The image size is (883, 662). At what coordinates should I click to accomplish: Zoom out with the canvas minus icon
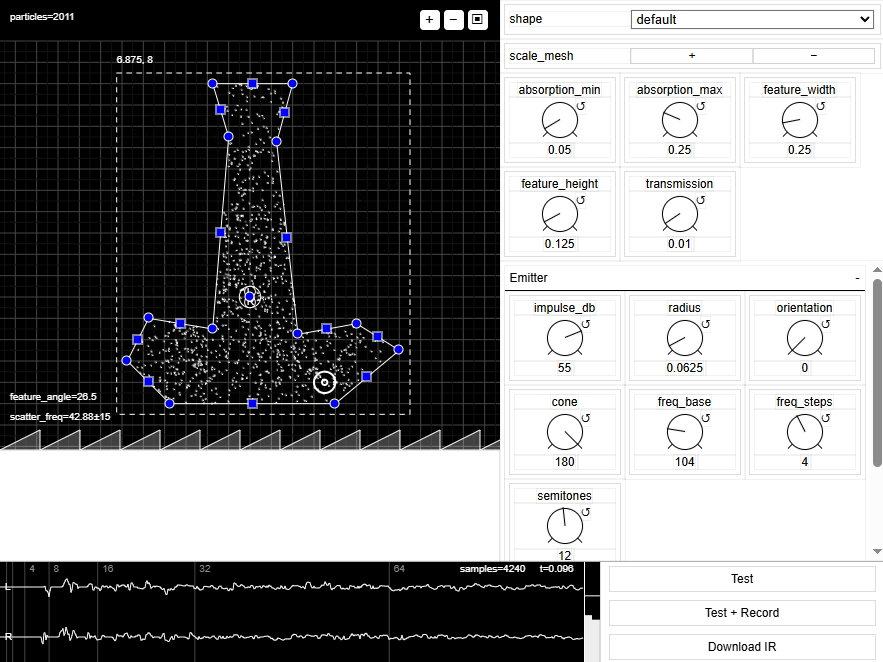click(453, 19)
